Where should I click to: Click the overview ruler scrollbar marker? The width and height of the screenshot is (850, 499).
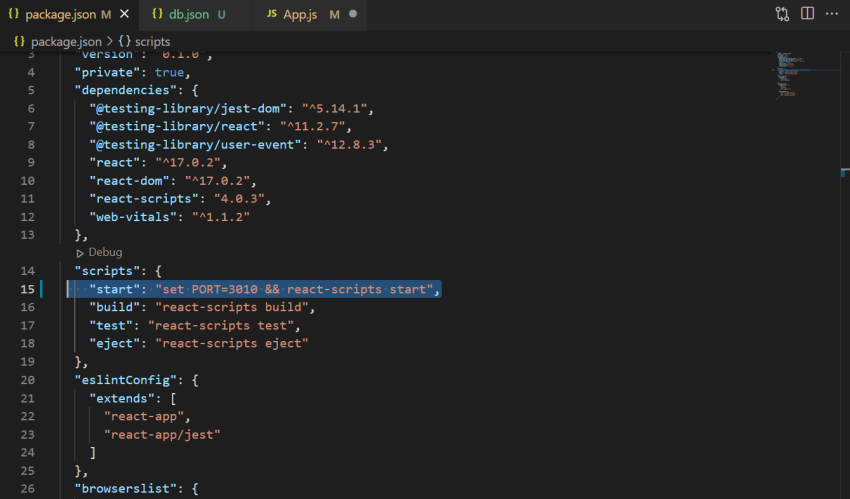click(845, 173)
